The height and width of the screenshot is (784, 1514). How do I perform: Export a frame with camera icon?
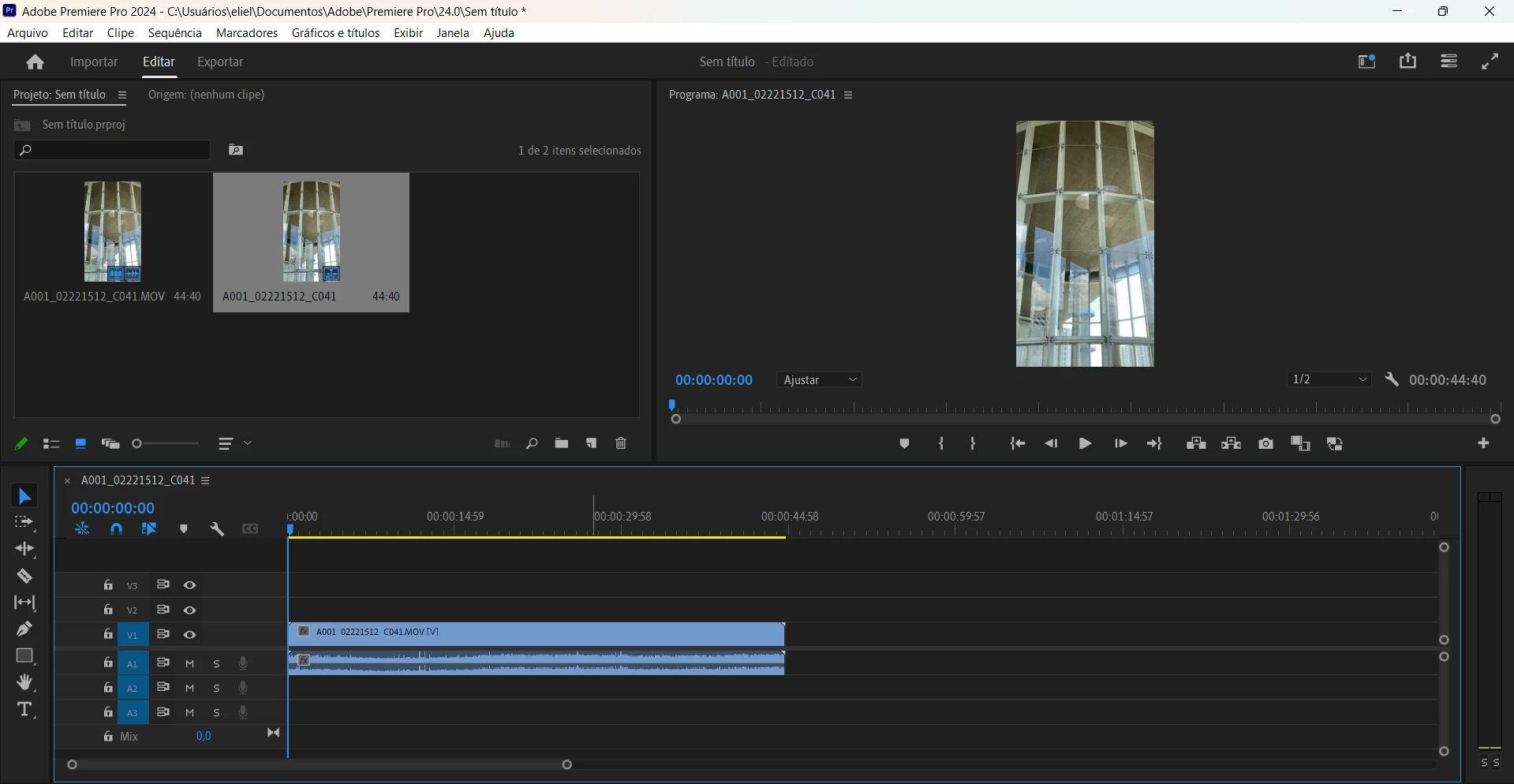[x=1266, y=444]
